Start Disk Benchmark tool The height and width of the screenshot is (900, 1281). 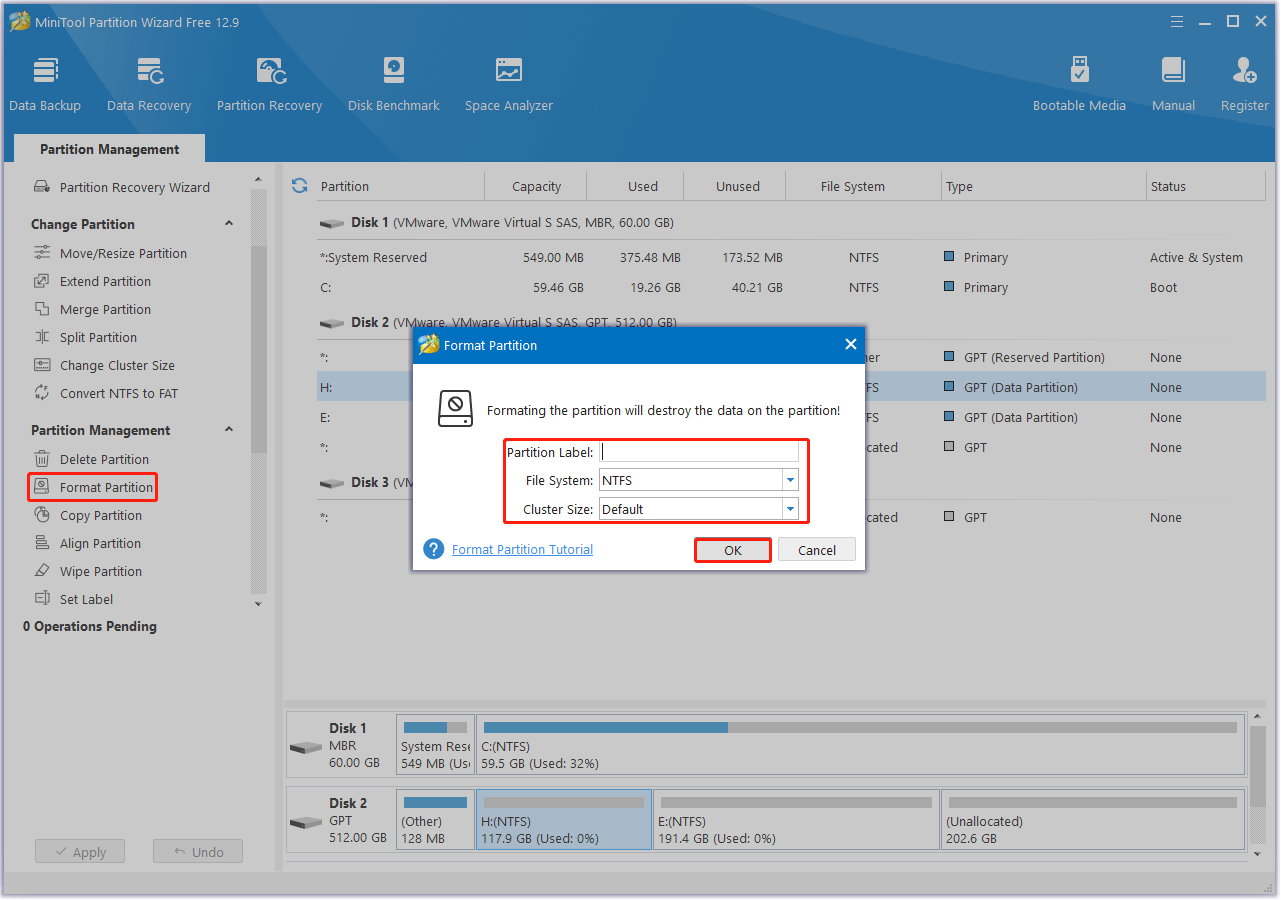394,84
